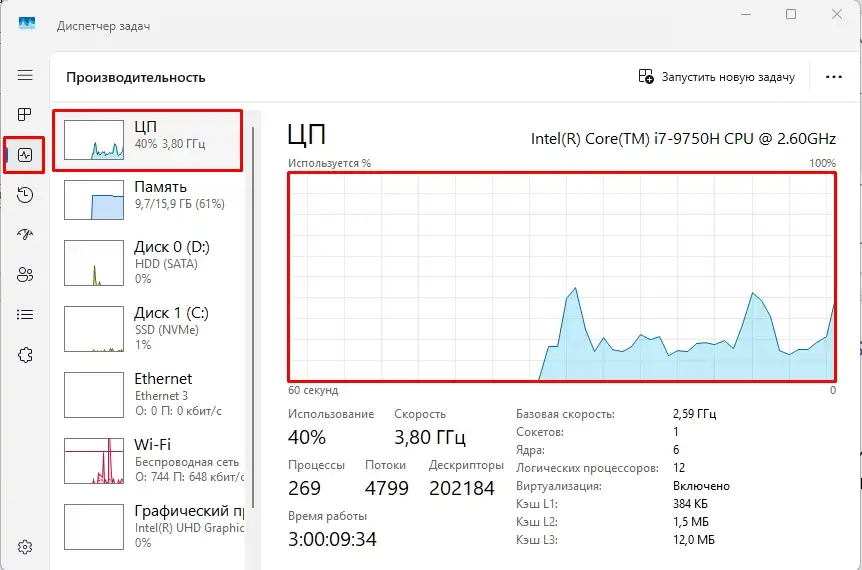Click the 'Включено' virtualization value
The height and width of the screenshot is (570, 862).
[701, 486]
